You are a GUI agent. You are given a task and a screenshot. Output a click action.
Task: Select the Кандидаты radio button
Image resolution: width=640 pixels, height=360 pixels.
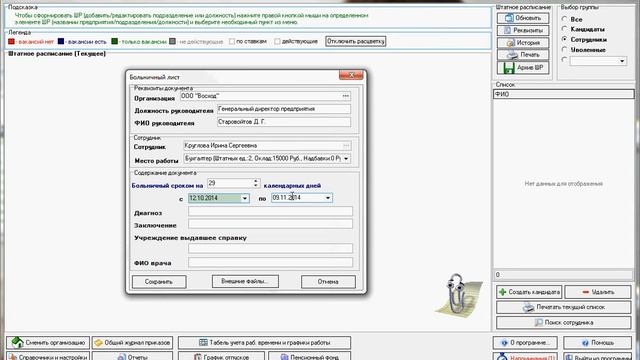564,29
